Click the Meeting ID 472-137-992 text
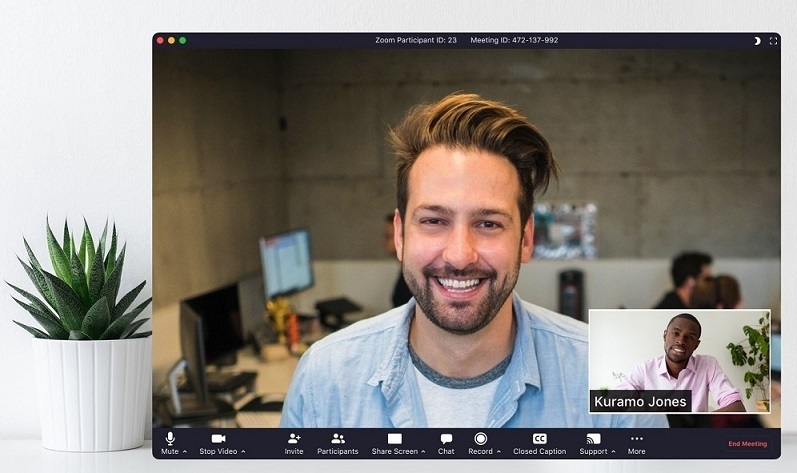The image size is (797, 473). pos(514,40)
